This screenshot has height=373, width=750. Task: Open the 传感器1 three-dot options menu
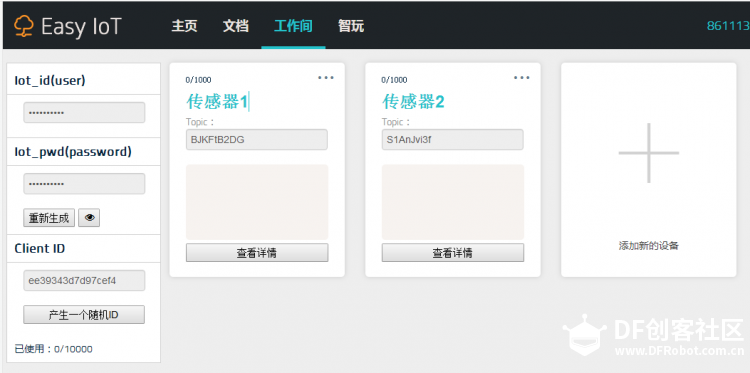326,77
